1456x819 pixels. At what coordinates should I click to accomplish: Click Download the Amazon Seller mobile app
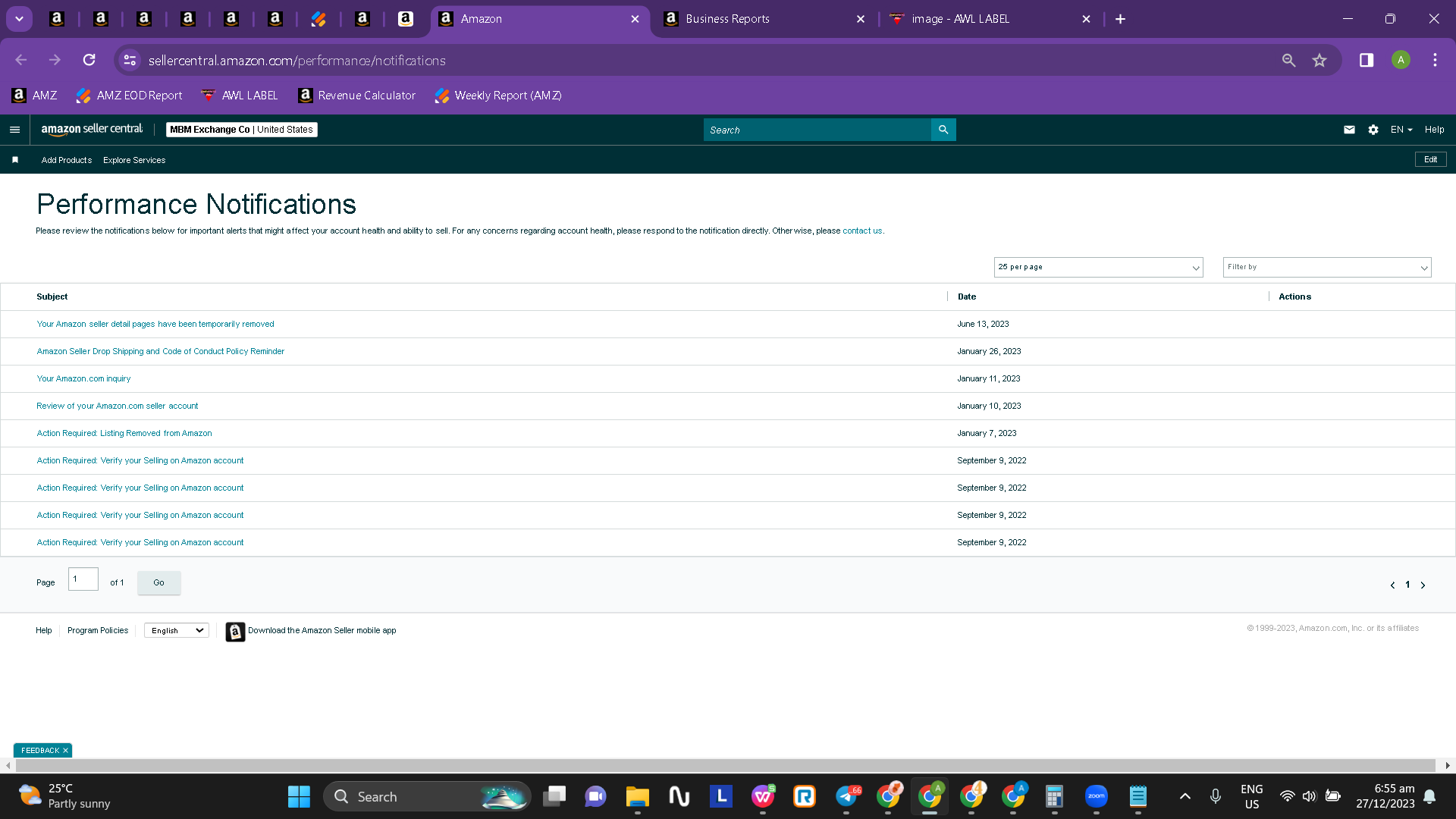(x=322, y=630)
